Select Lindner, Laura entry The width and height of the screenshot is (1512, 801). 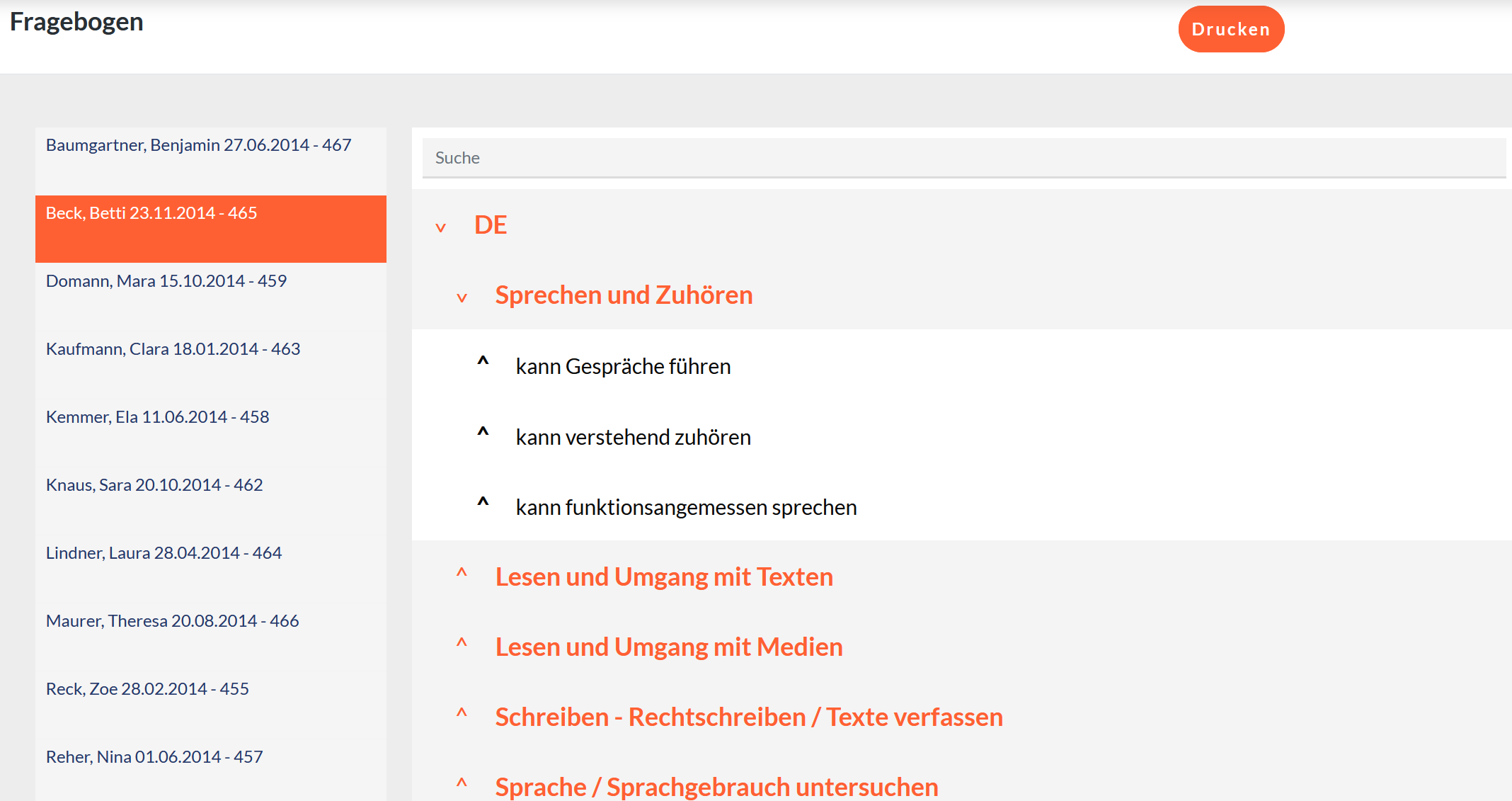coord(164,553)
